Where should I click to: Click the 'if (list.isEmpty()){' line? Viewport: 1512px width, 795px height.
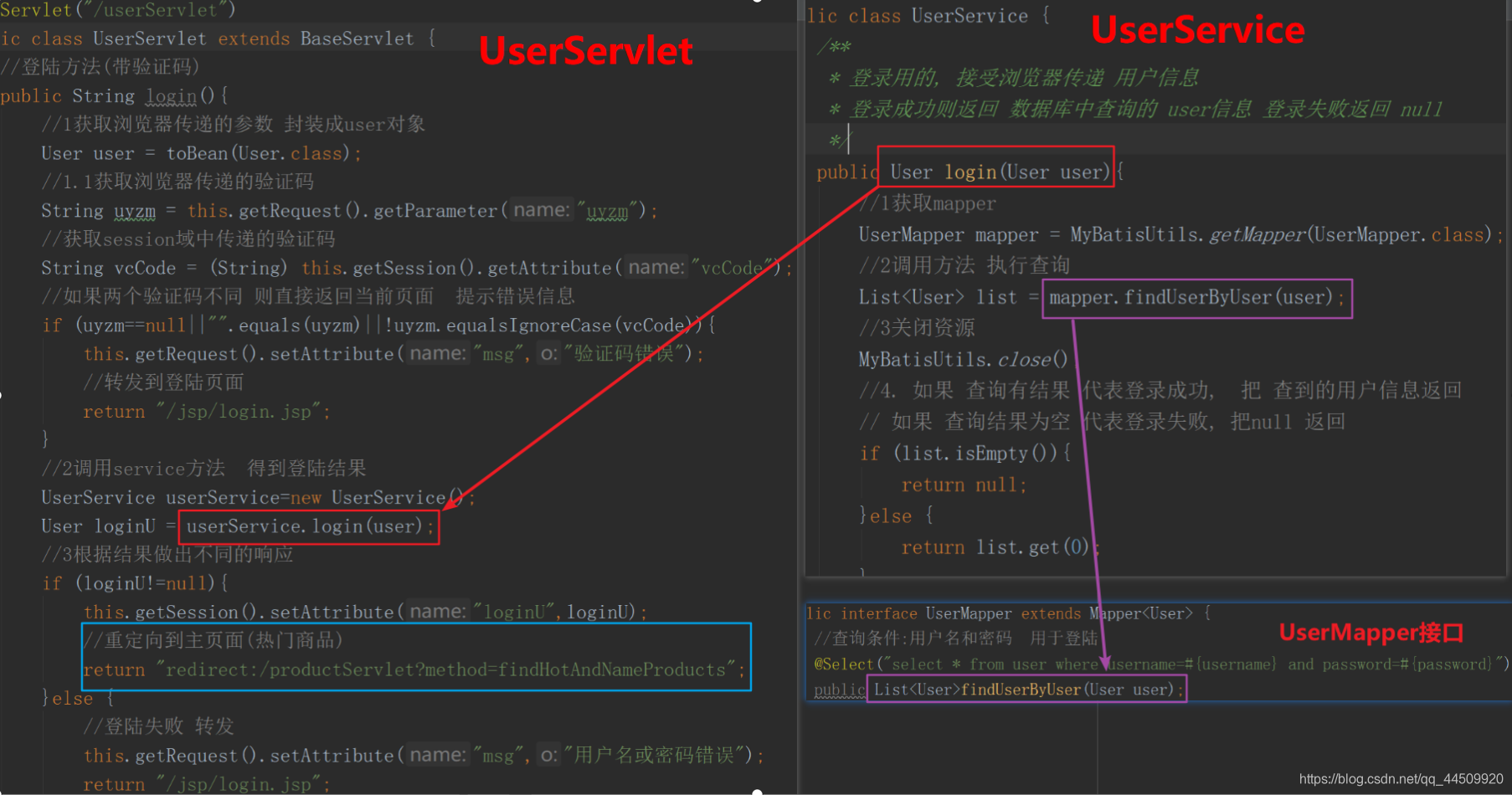(965, 453)
